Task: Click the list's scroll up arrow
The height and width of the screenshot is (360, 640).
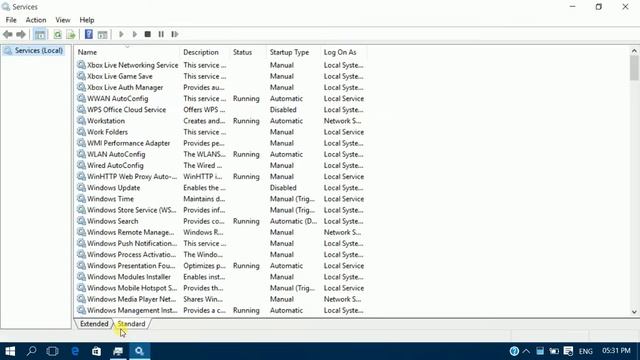Action: pyautogui.click(x=634, y=51)
